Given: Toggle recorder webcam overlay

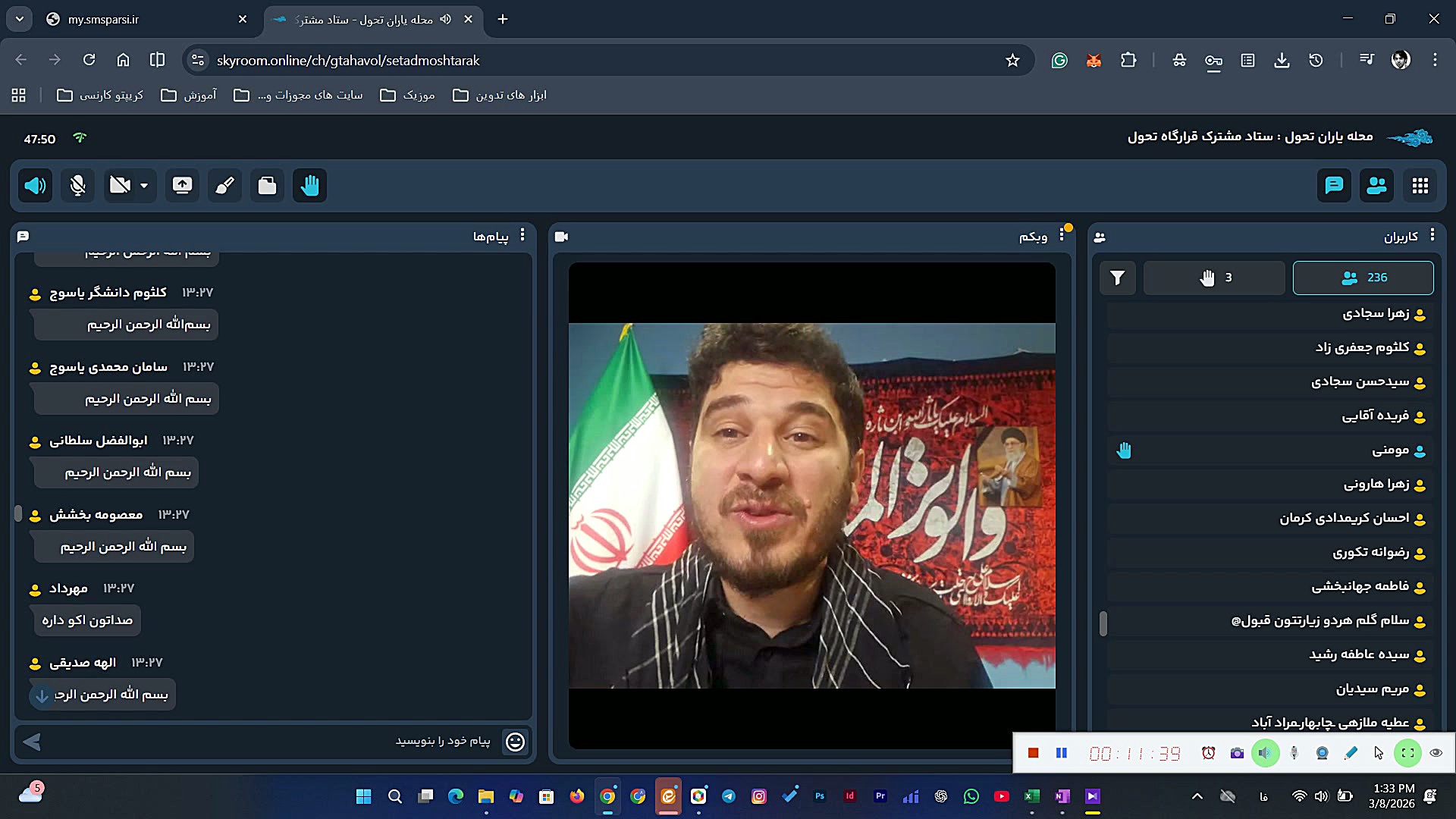Looking at the screenshot, I should click(x=1323, y=753).
